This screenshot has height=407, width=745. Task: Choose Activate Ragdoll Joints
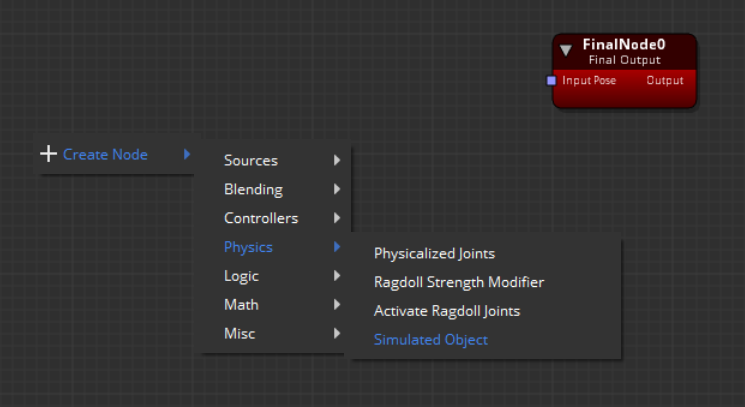(446, 311)
